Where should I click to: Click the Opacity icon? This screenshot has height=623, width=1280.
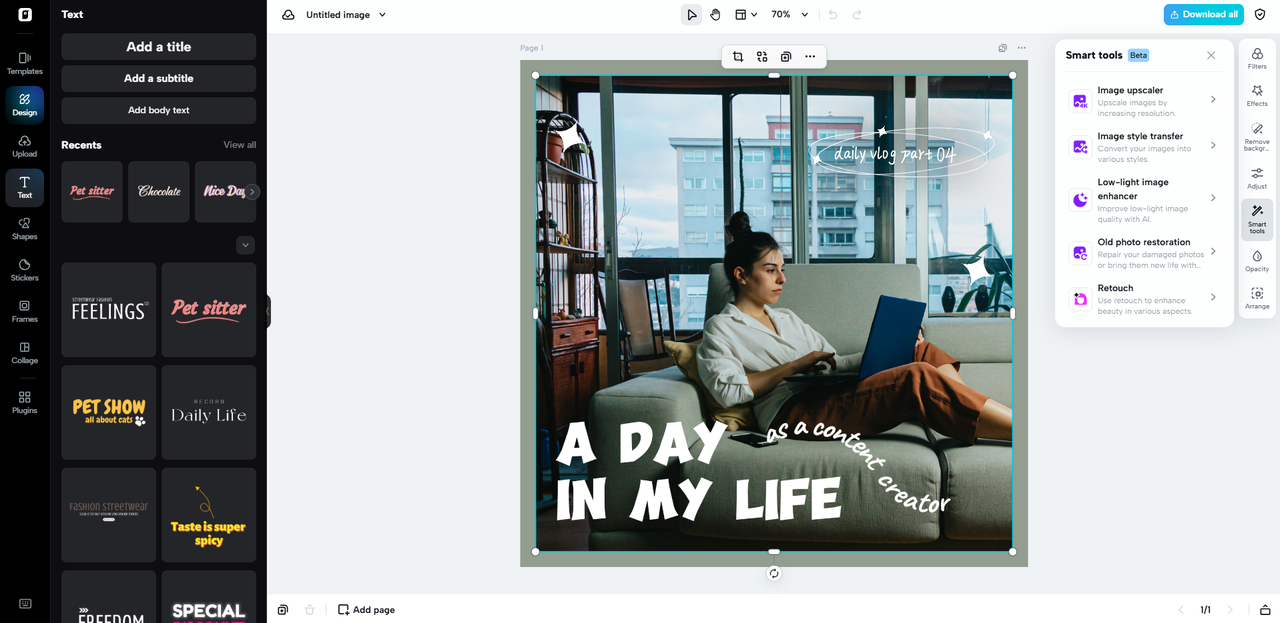(x=1257, y=261)
